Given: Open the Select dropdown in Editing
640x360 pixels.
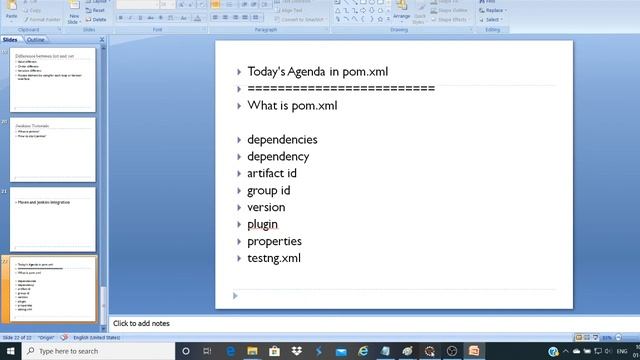Looking at the screenshot, I should click(x=491, y=19).
